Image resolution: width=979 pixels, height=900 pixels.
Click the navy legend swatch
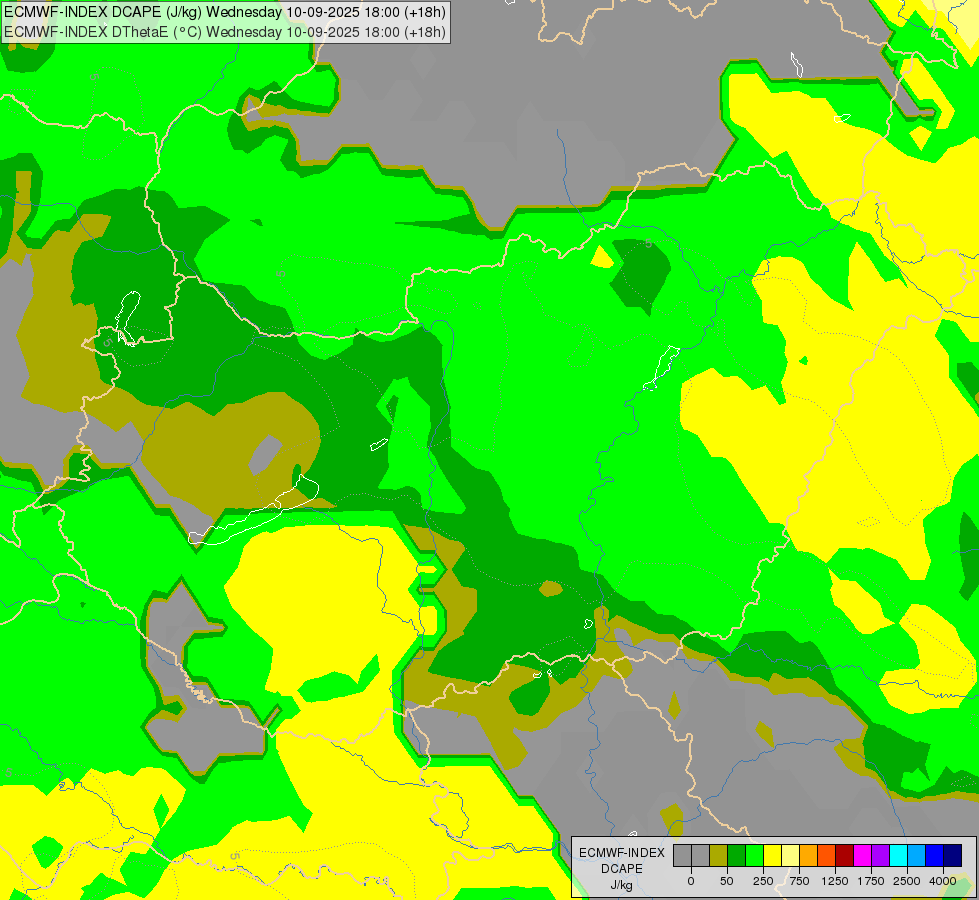pyautogui.click(x=952, y=855)
